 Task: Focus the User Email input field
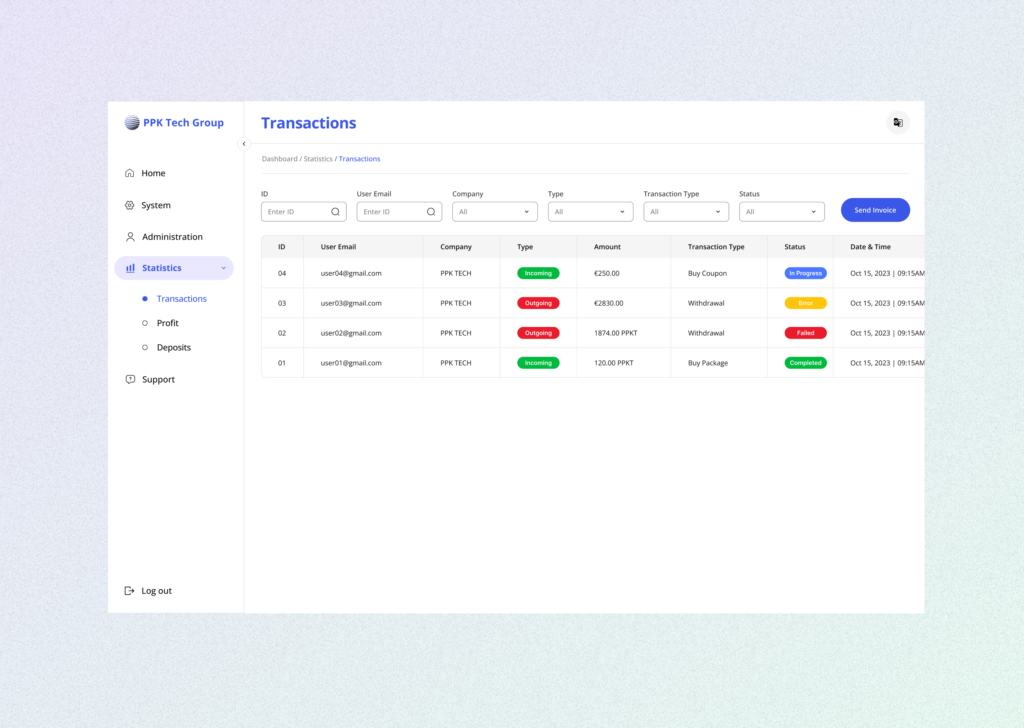[391, 212]
